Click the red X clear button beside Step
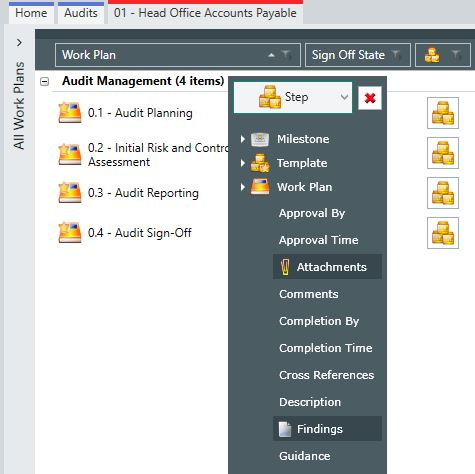Viewport: 475px width, 474px height. (370, 98)
